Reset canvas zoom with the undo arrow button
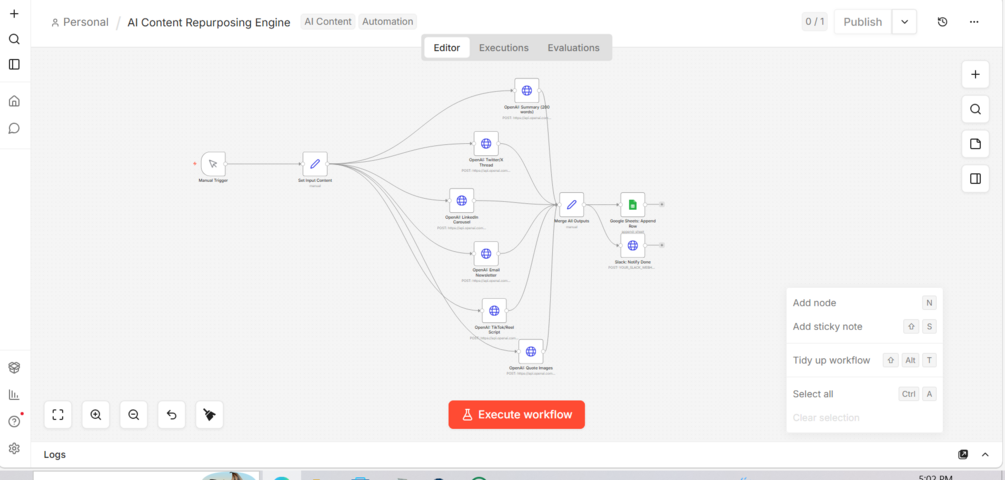This screenshot has width=1005, height=480. tap(172, 415)
